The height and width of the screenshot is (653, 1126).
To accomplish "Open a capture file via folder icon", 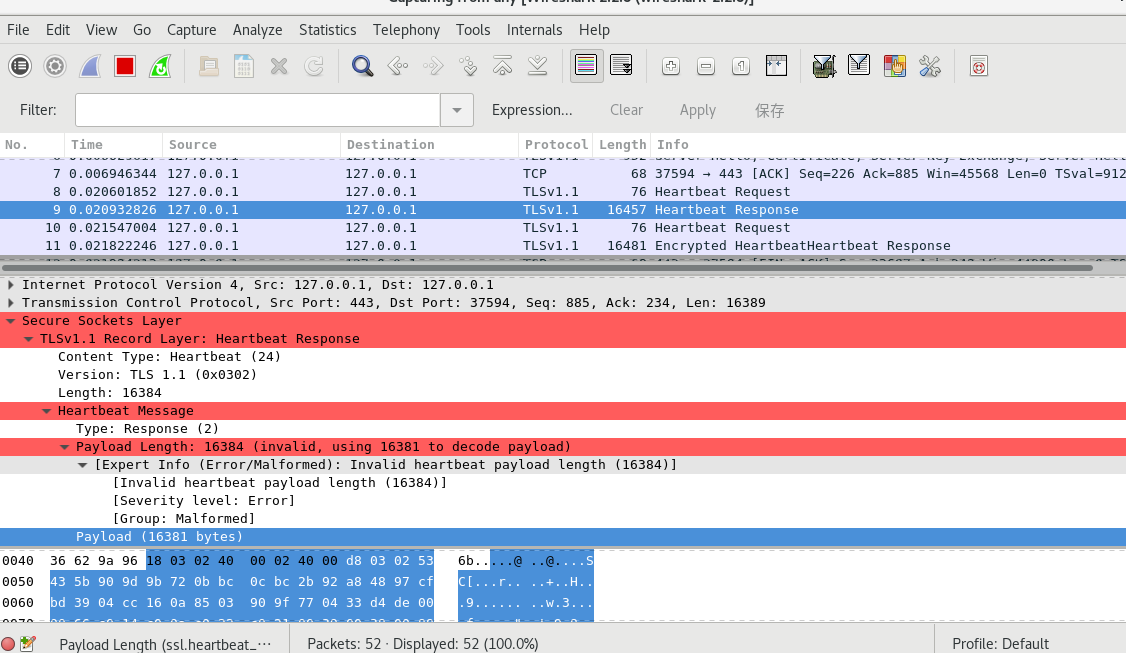I will click(x=209, y=66).
